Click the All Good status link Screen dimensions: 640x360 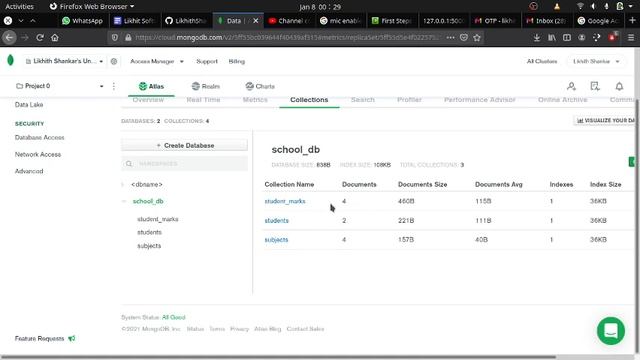tap(173, 317)
